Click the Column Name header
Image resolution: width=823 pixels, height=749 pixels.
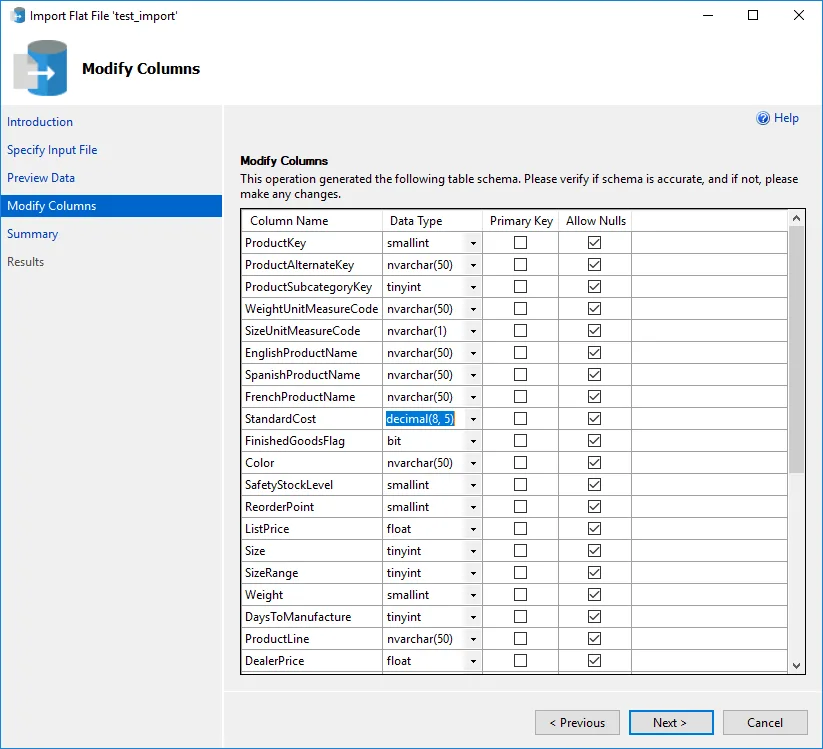point(312,221)
